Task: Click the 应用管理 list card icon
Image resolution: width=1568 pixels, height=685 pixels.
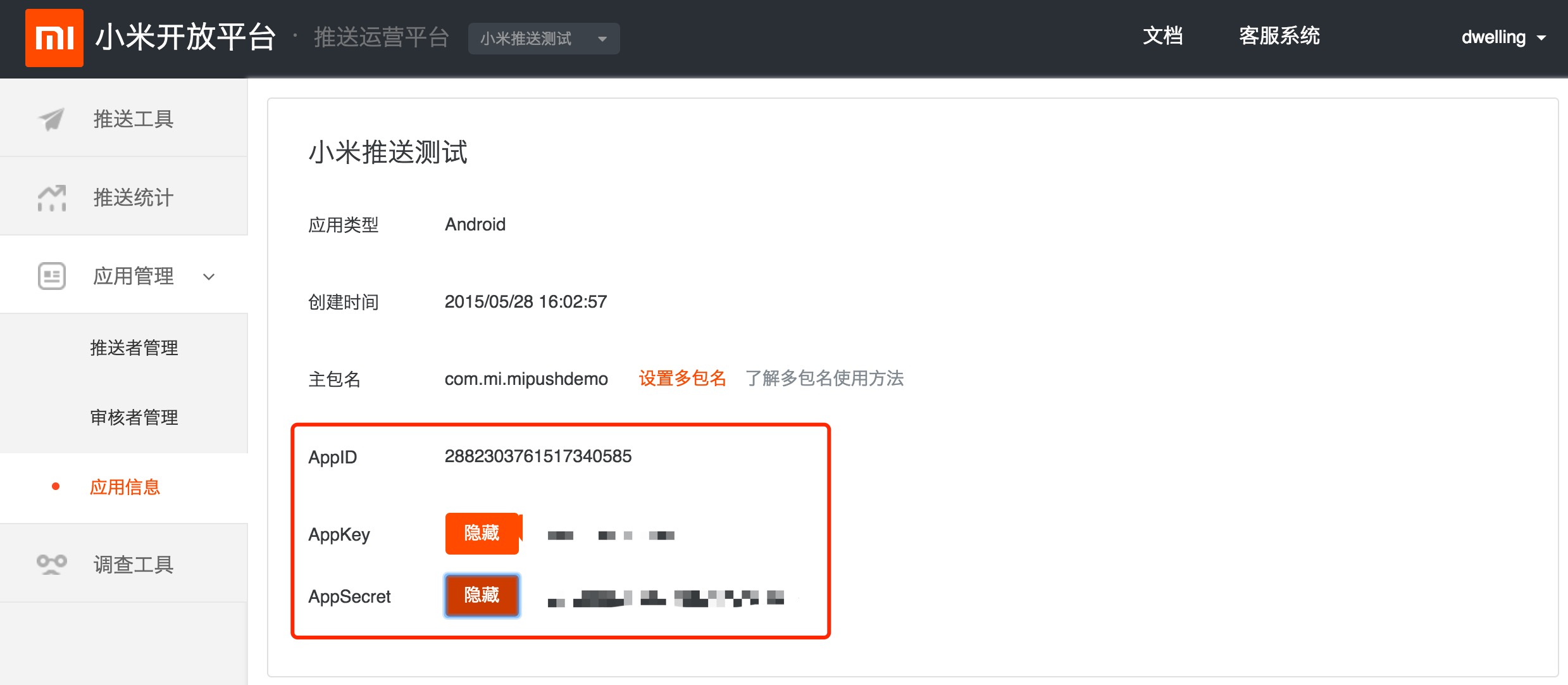Action: [x=52, y=276]
